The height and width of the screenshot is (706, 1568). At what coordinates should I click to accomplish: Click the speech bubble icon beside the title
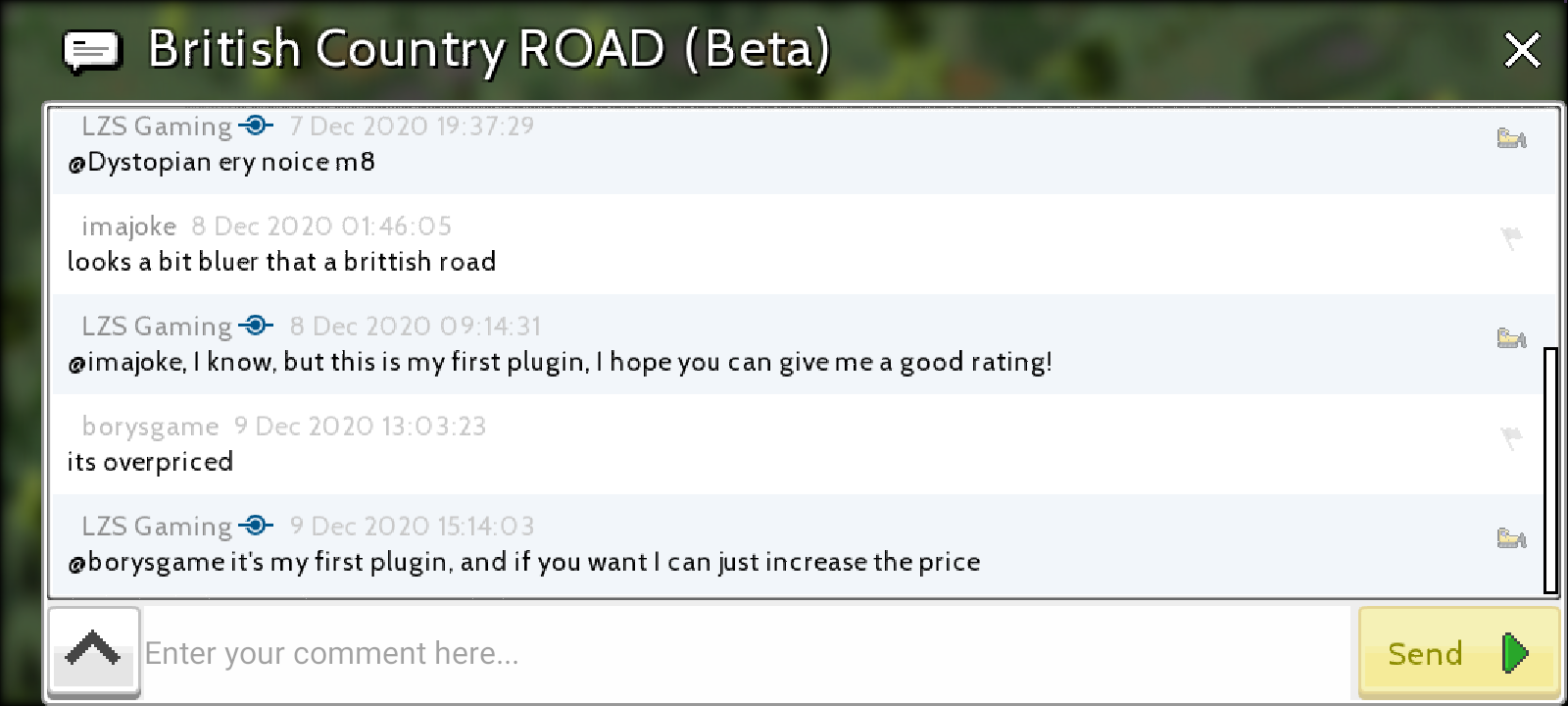pyautogui.click(x=92, y=51)
